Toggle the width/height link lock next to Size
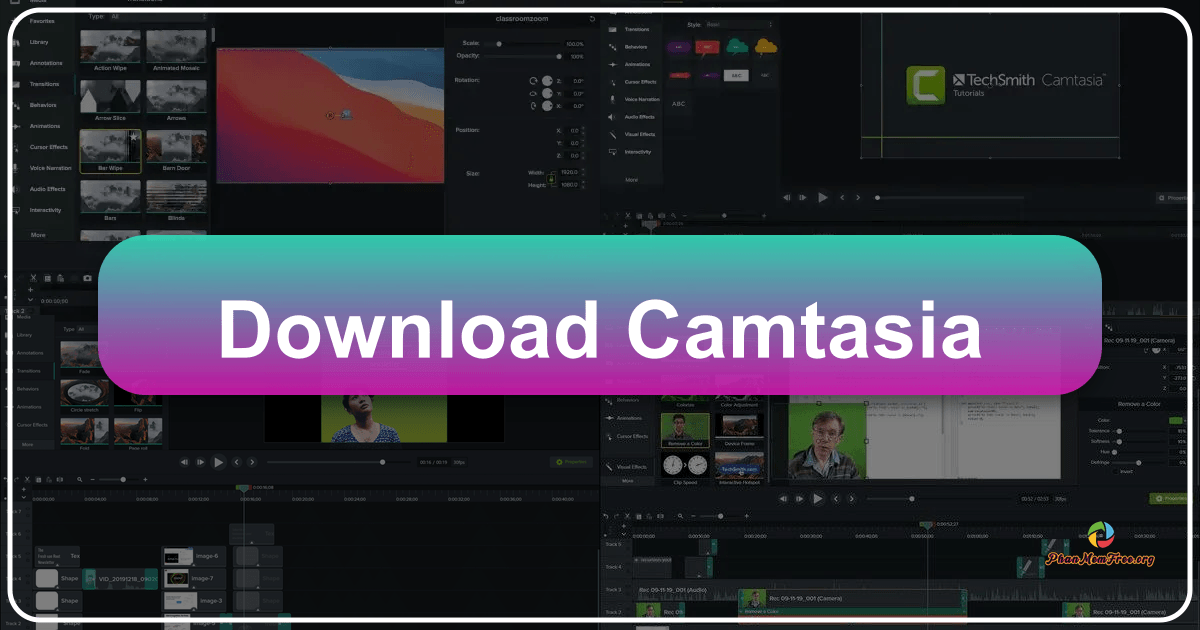The height and width of the screenshot is (630, 1200). 551,179
